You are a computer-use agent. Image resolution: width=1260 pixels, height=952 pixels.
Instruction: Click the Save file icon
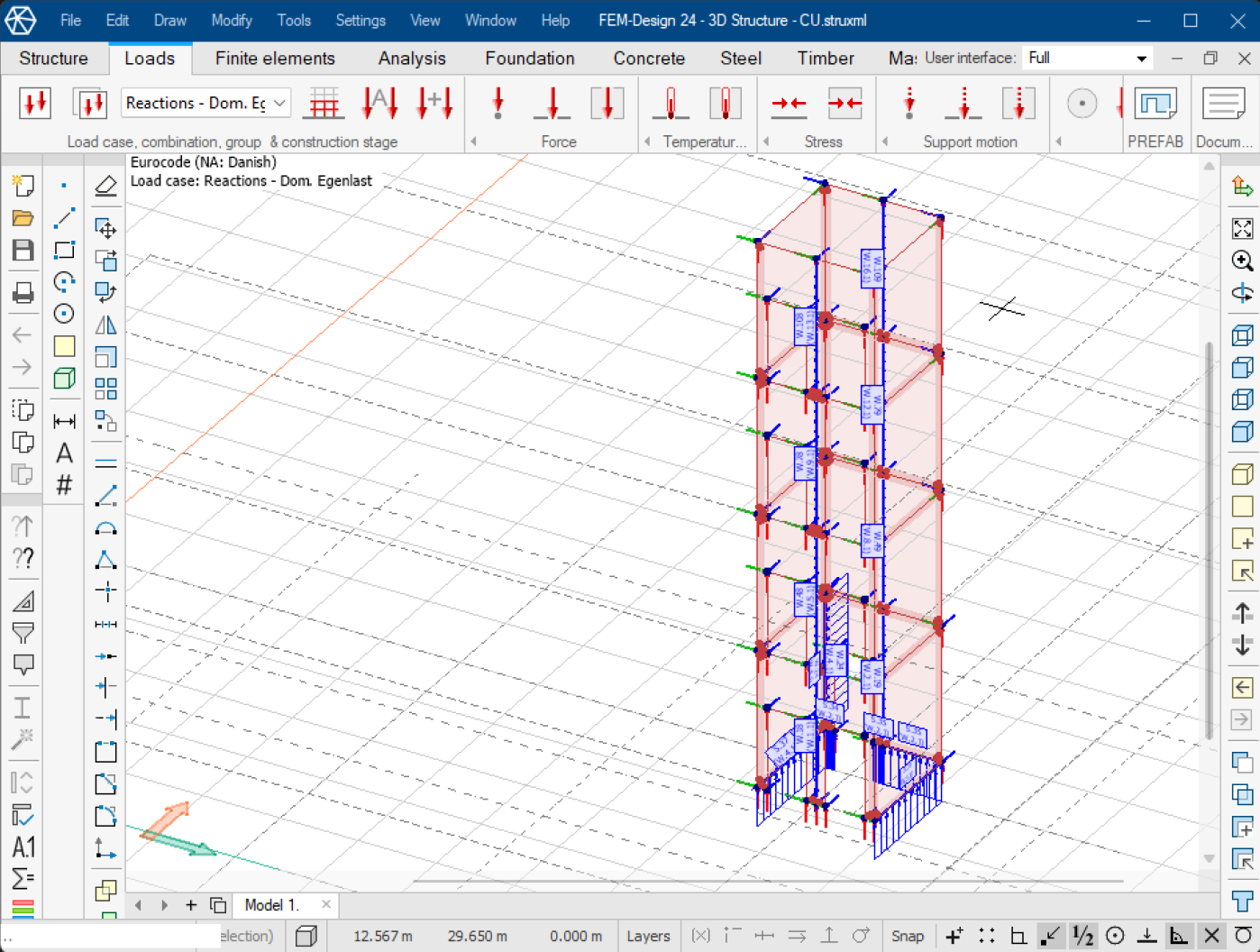tap(23, 250)
